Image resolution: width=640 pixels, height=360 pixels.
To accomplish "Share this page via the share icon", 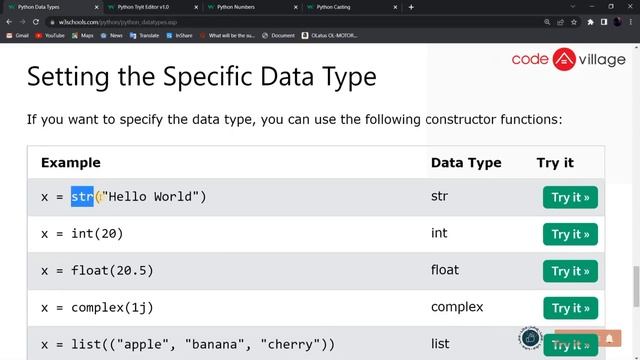I will coord(560,22).
